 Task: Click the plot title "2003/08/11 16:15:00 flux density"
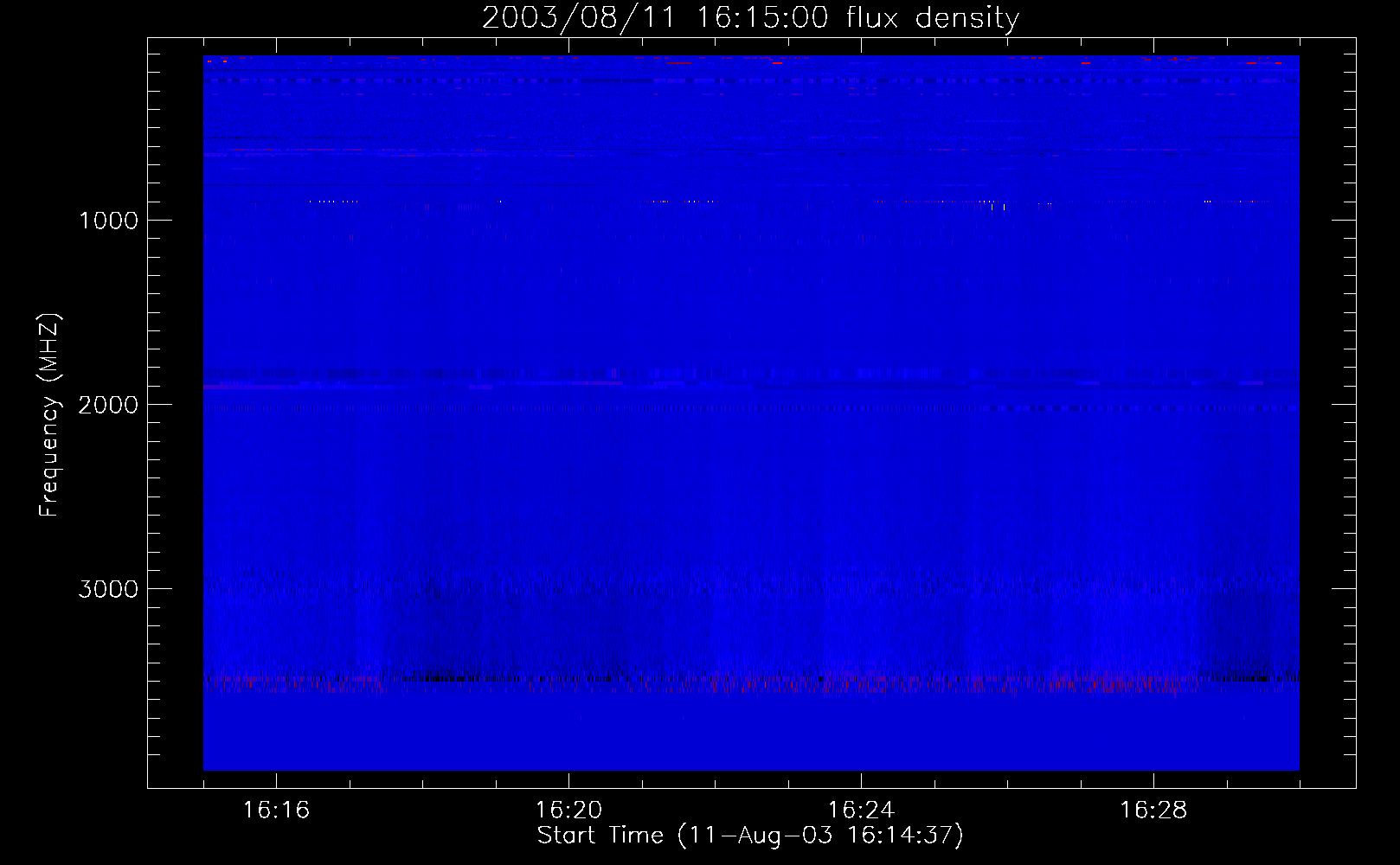(750, 18)
